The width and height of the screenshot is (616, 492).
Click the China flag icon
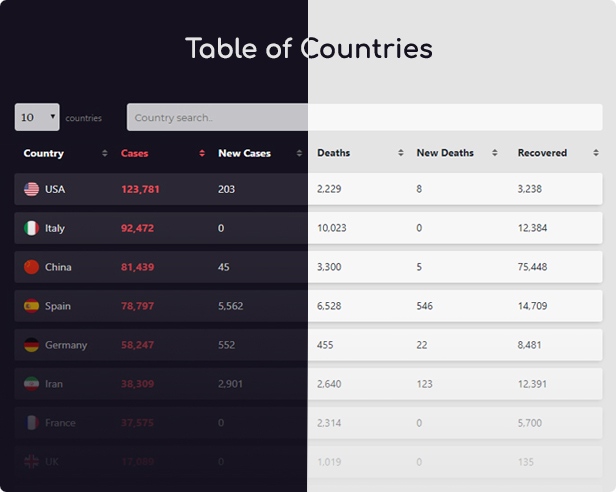click(x=32, y=267)
